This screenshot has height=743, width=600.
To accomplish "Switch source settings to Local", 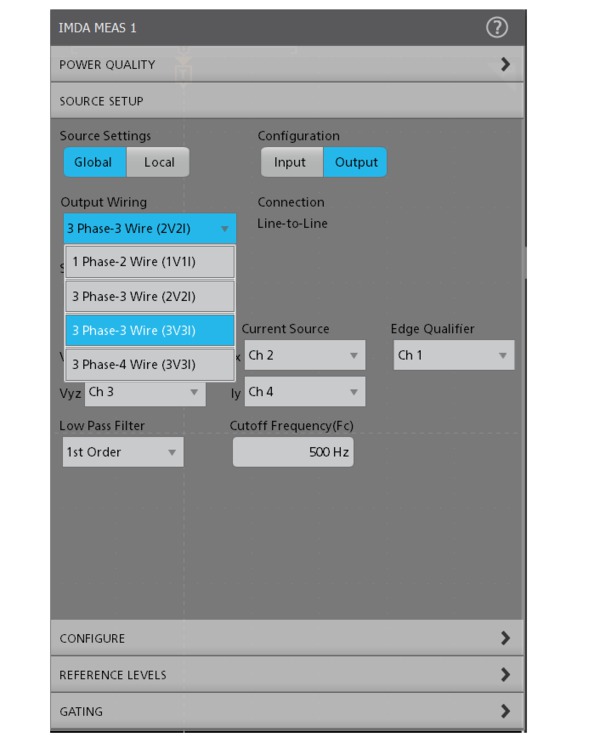I will [x=158, y=162].
